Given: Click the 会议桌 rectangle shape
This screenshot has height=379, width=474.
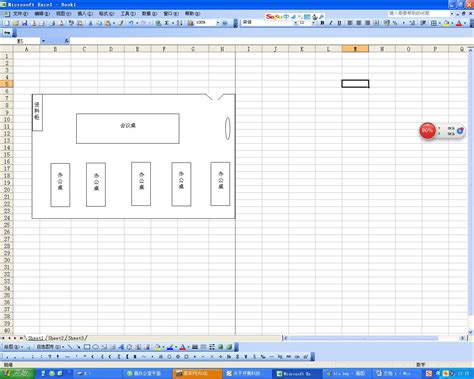Looking at the screenshot, I should pyautogui.click(x=128, y=129).
